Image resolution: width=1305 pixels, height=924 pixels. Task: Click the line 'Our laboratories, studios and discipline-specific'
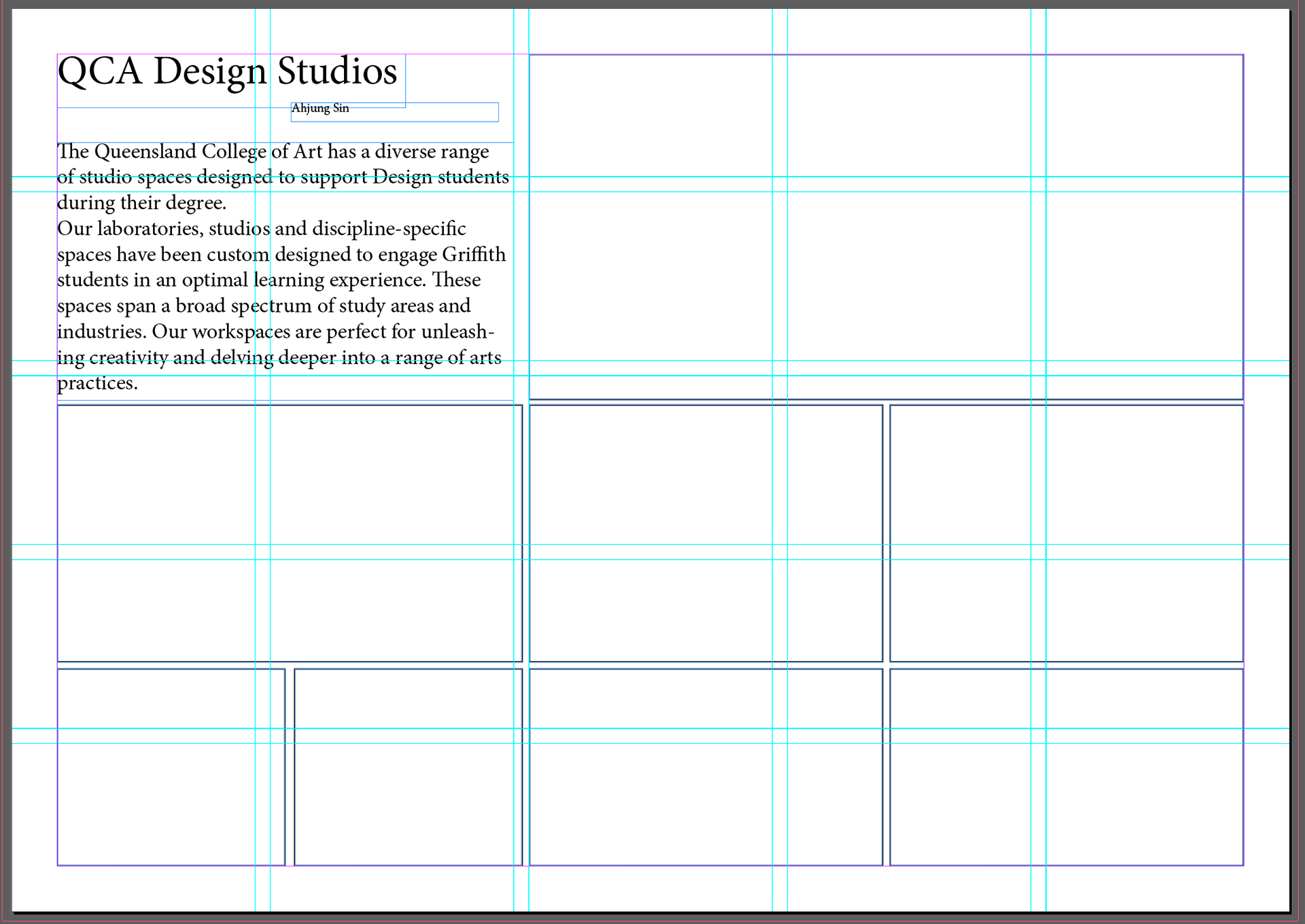click(262, 228)
